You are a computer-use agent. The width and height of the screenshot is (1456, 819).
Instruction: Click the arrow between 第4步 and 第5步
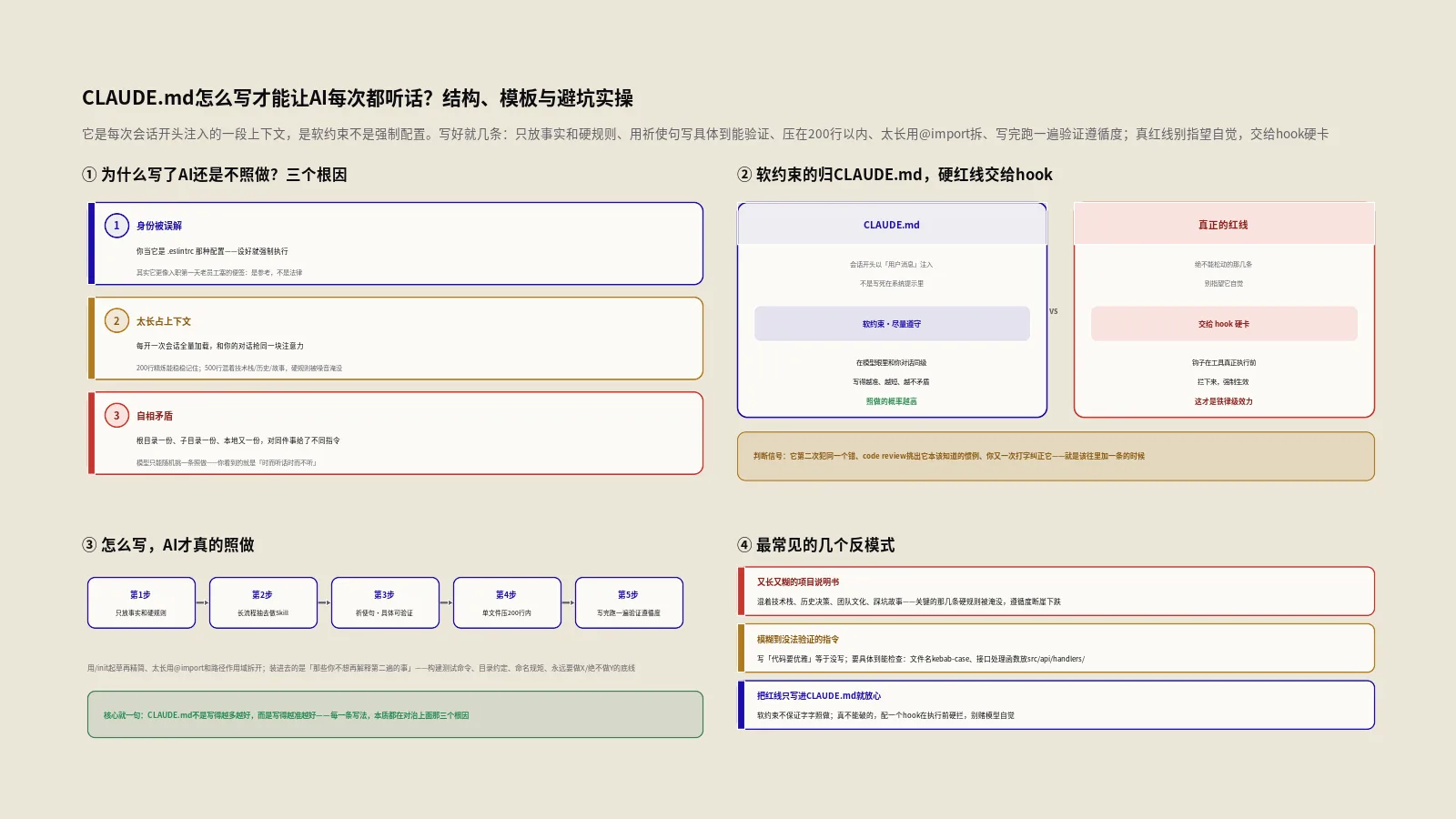(x=569, y=602)
